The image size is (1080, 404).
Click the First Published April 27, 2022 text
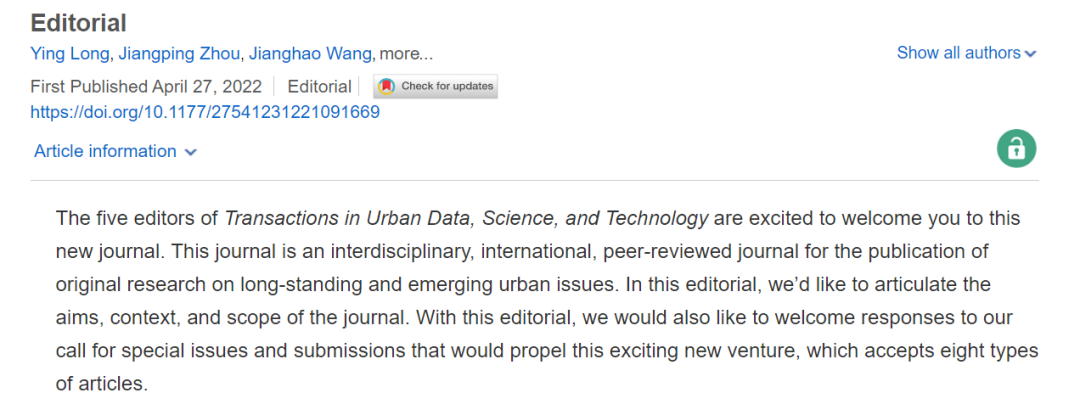tap(146, 87)
